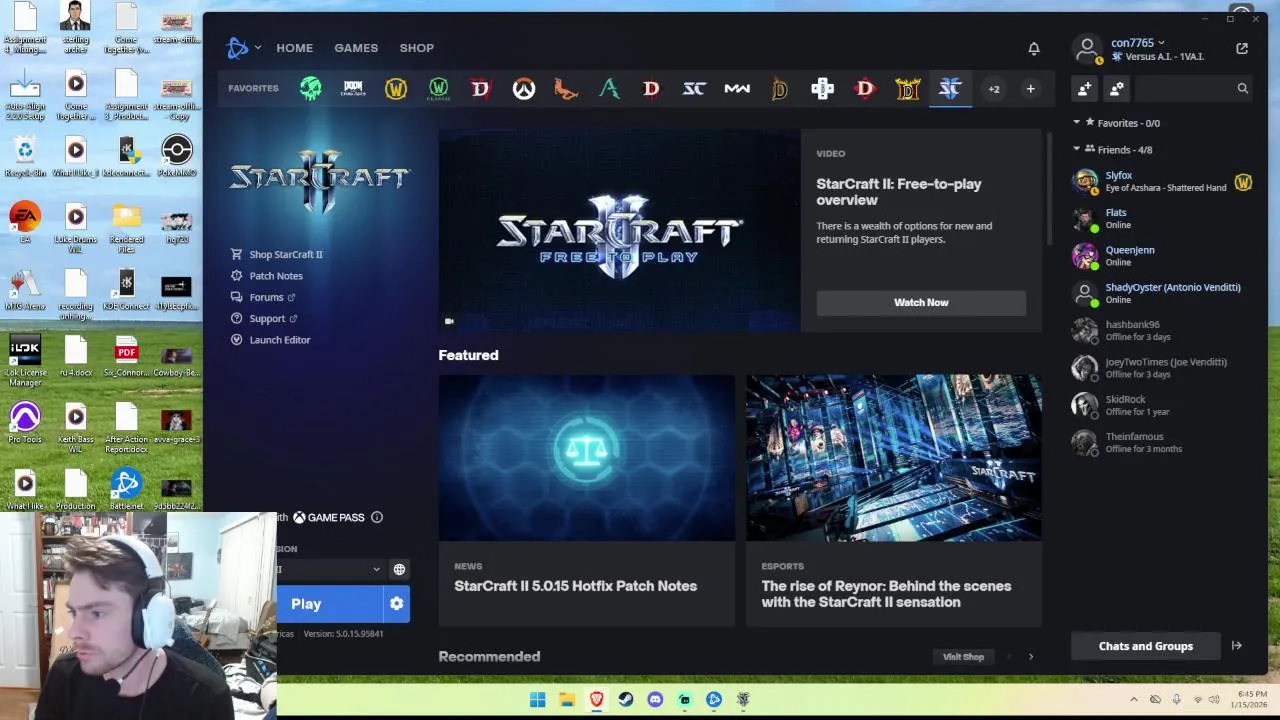Click the friends search magnifier icon

click(1242, 89)
